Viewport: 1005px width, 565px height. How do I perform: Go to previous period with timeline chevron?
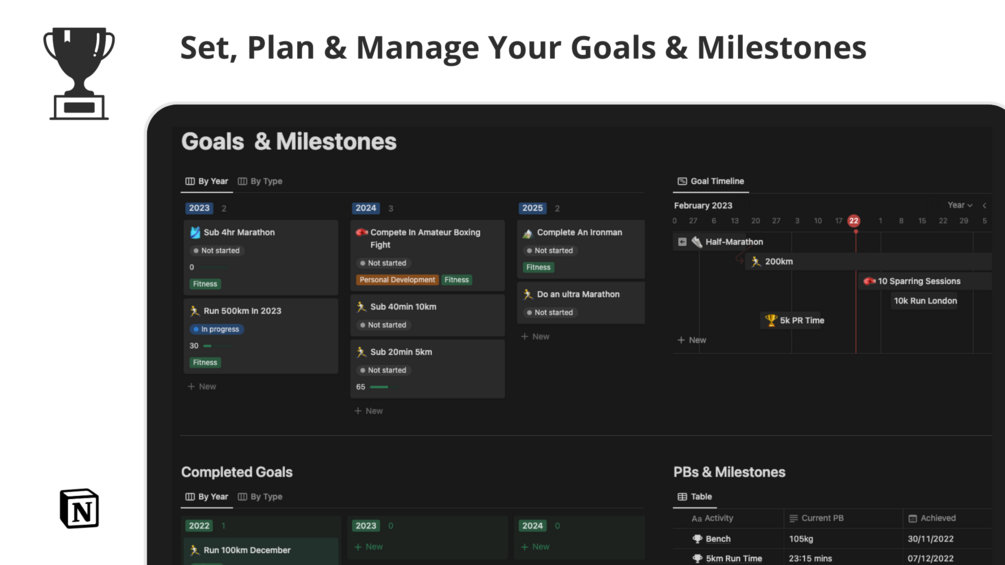[984, 205]
